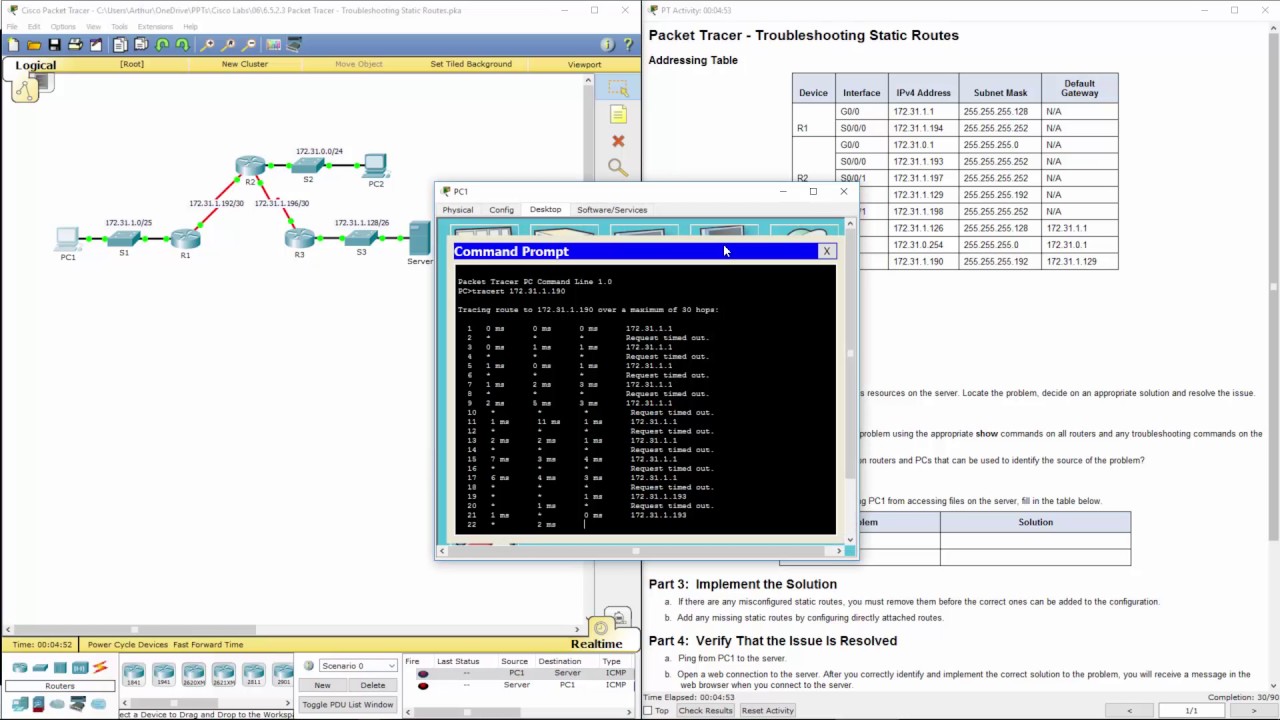Click the Viewport button
The image size is (1280, 720).
pyautogui.click(x=584, y=64)
